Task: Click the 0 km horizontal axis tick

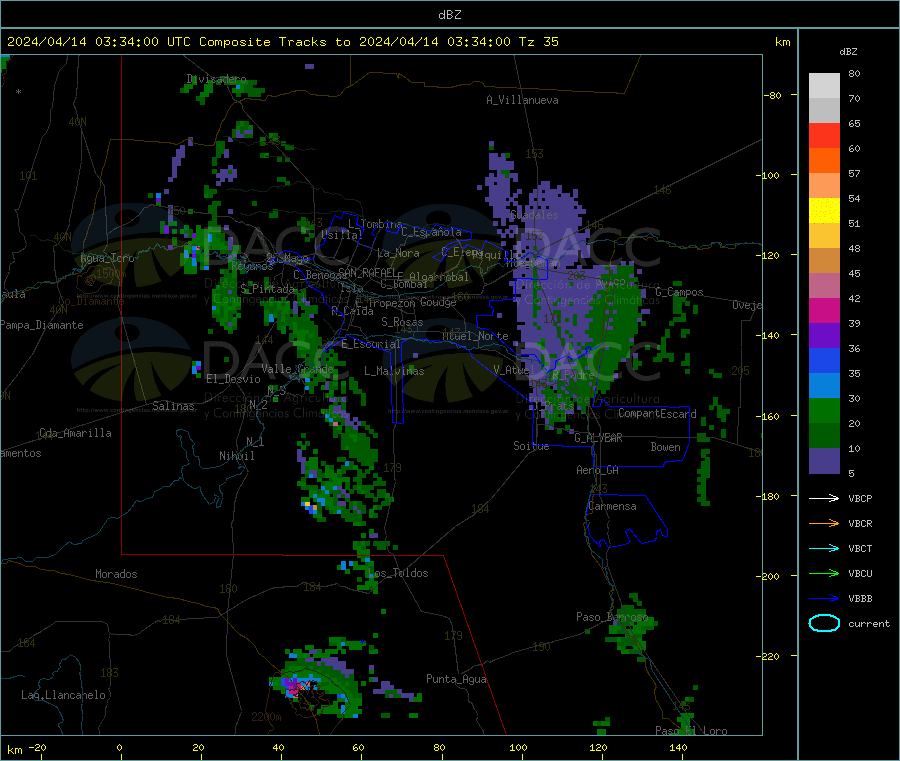Action: pos(119,748)
